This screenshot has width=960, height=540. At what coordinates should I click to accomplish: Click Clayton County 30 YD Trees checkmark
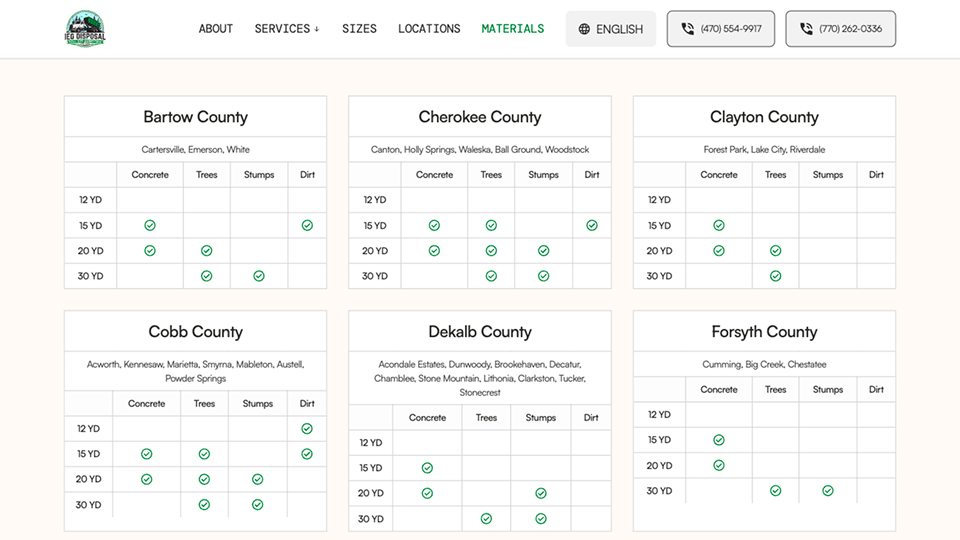pos(775,276)
